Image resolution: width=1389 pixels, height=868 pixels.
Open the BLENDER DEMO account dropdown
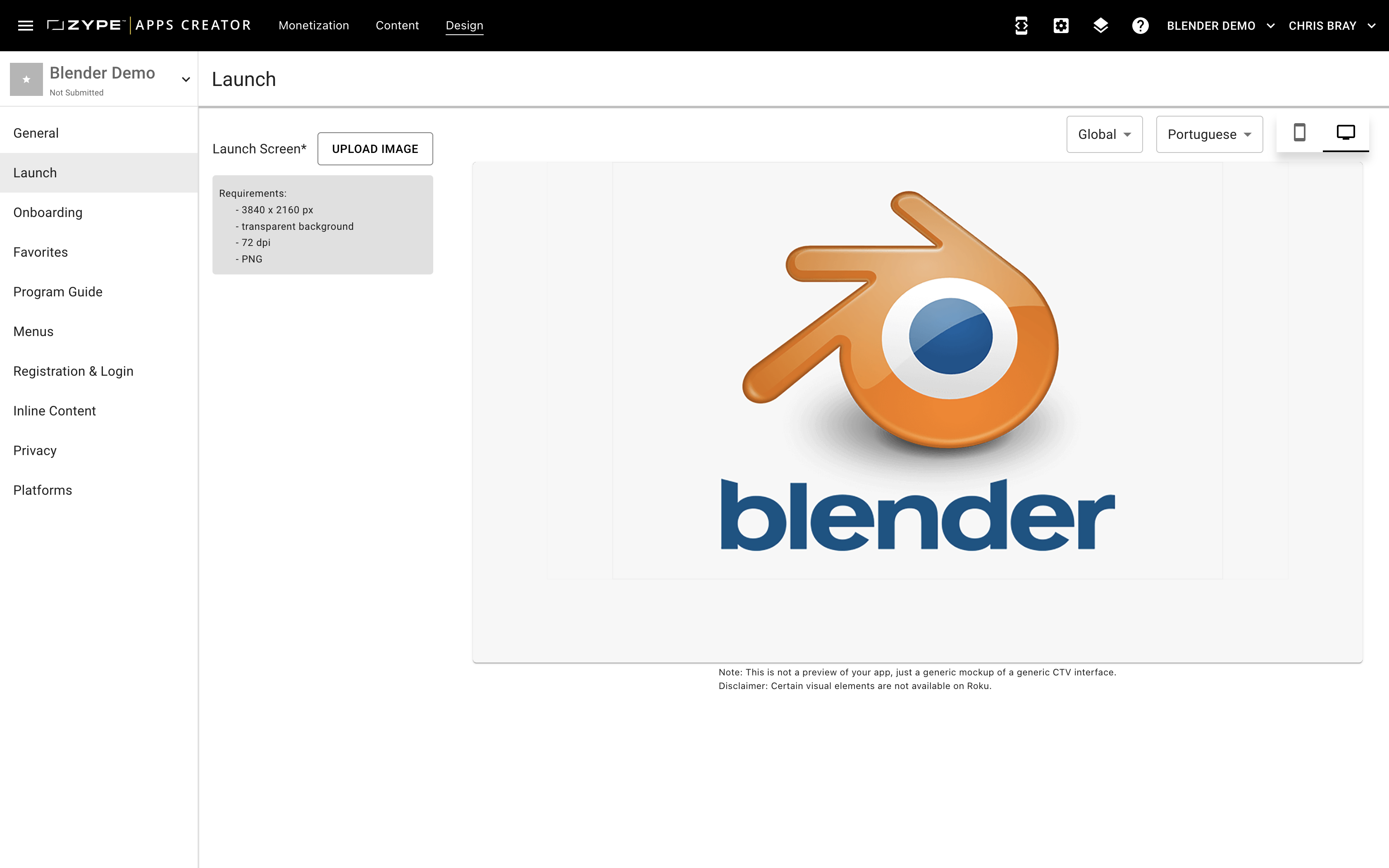point(1220,26)
